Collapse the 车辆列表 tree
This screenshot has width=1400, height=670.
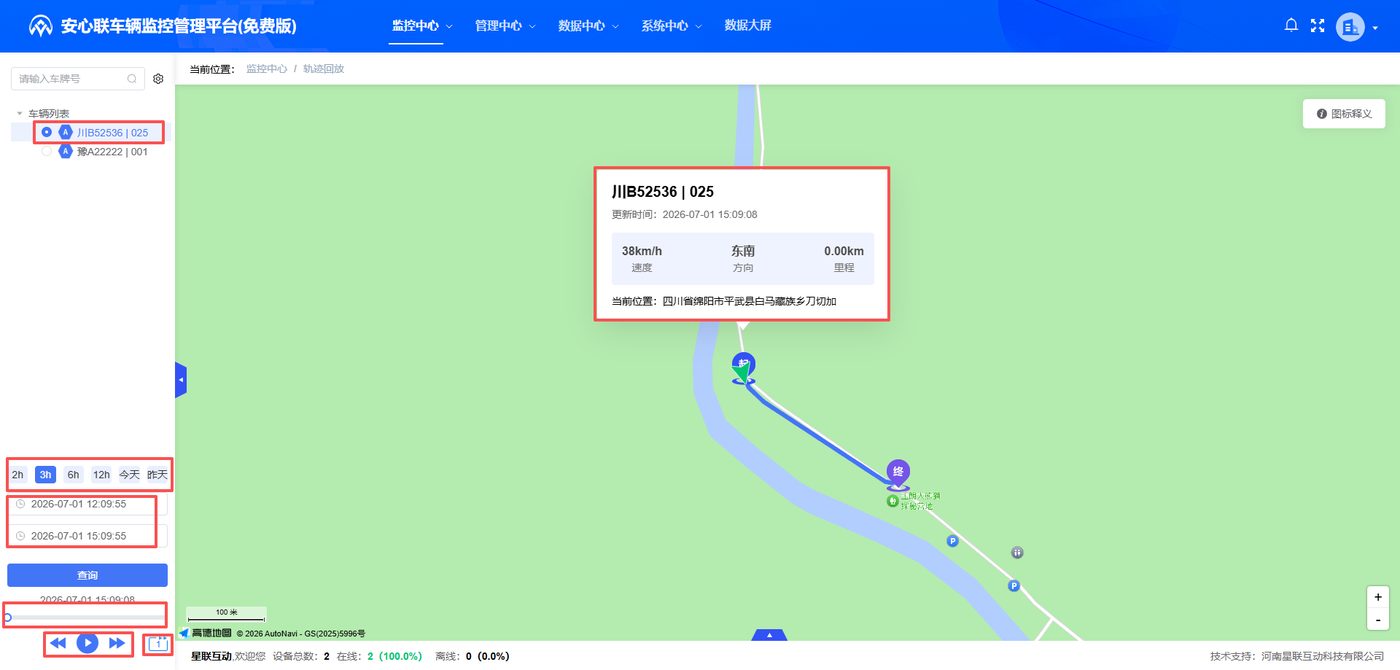[19, 113]
